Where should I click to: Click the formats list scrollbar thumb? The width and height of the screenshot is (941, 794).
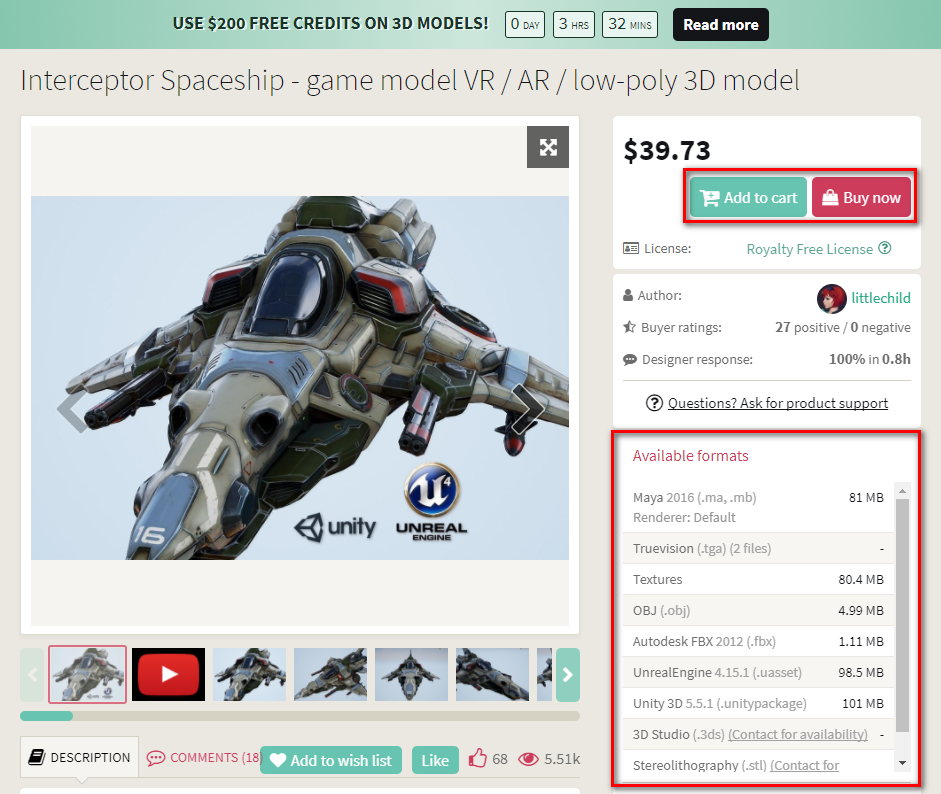902,615
